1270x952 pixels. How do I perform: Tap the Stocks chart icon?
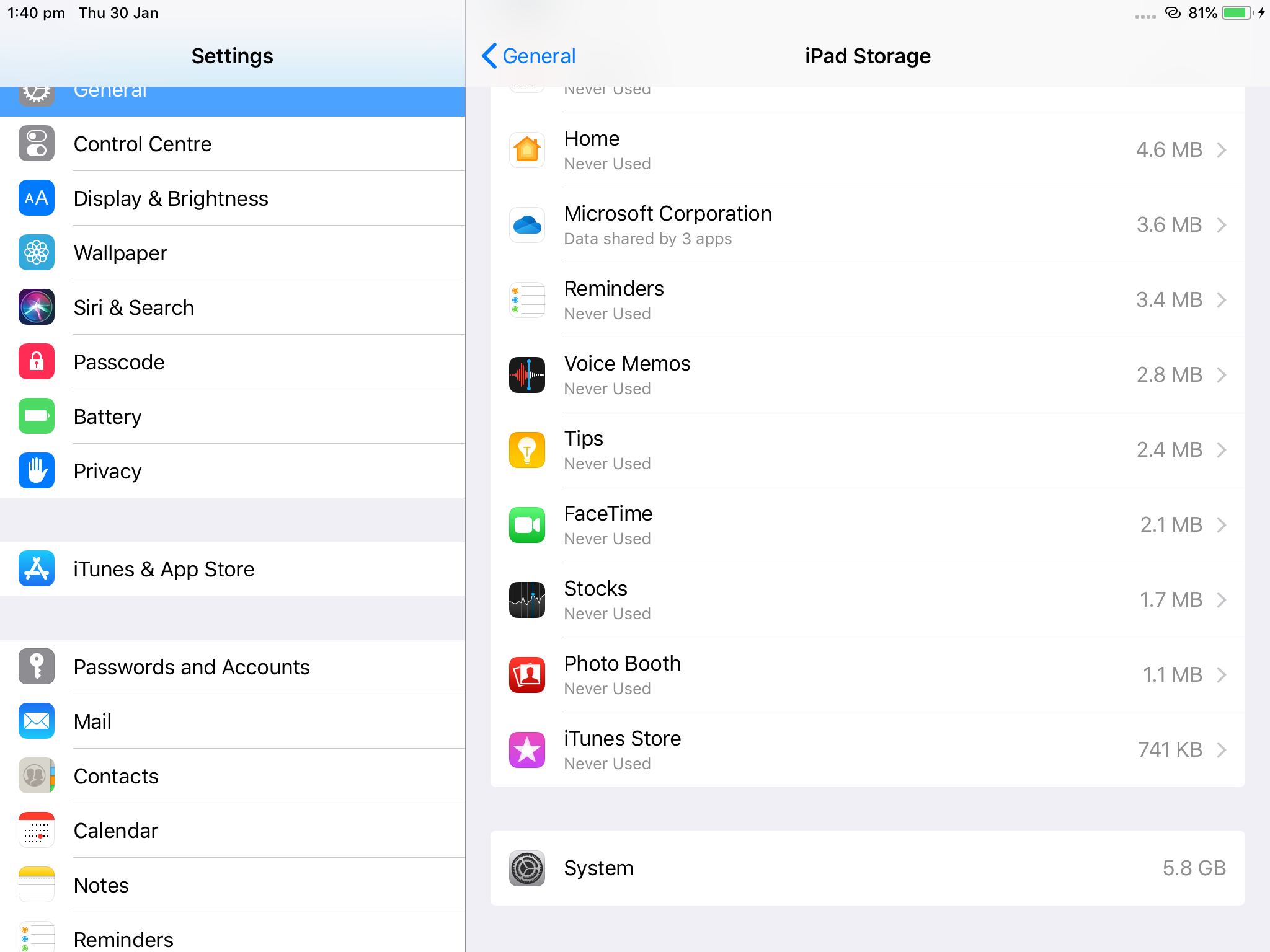[x=526, y=600]
